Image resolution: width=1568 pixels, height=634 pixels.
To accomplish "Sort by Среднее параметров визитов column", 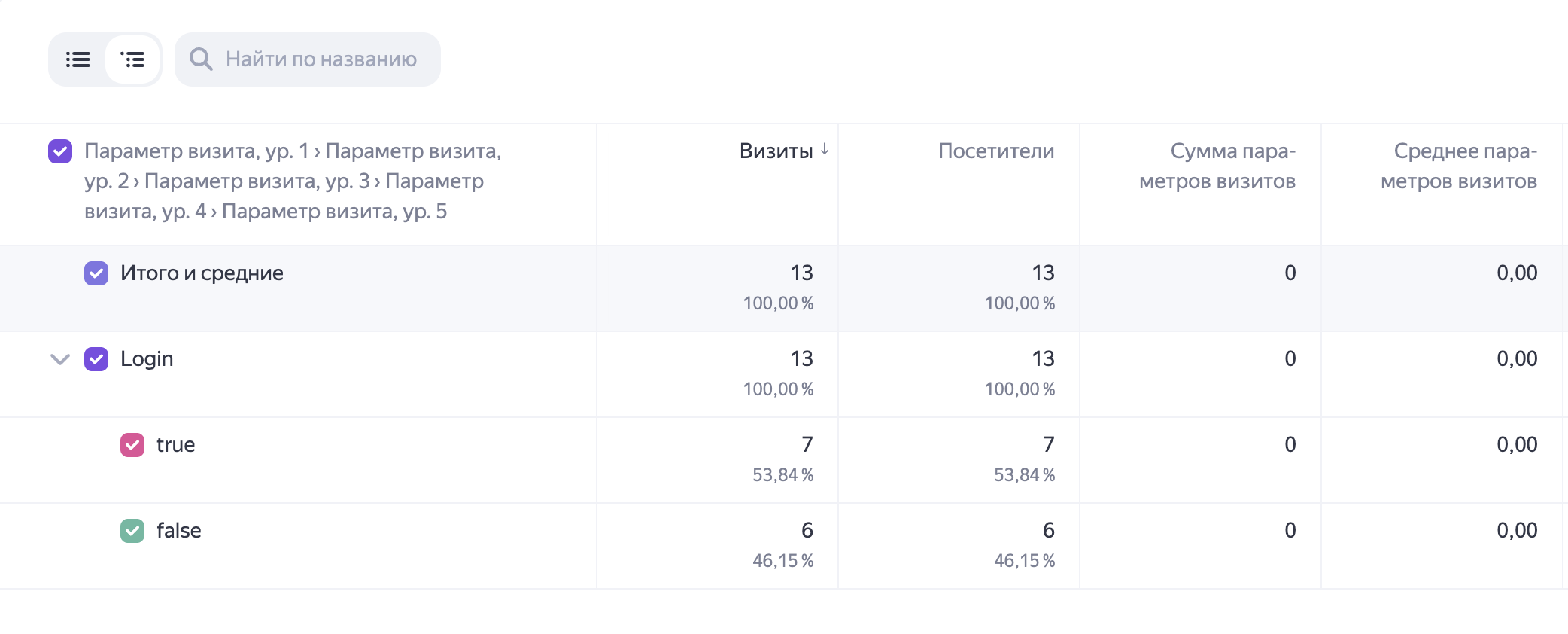I will point(1459,166).
